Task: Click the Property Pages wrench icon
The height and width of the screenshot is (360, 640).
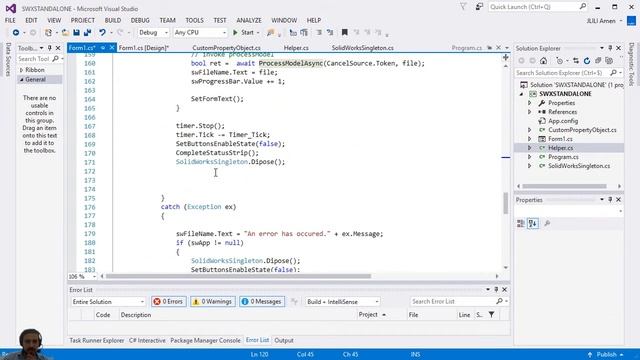Action: pos(547,223)
